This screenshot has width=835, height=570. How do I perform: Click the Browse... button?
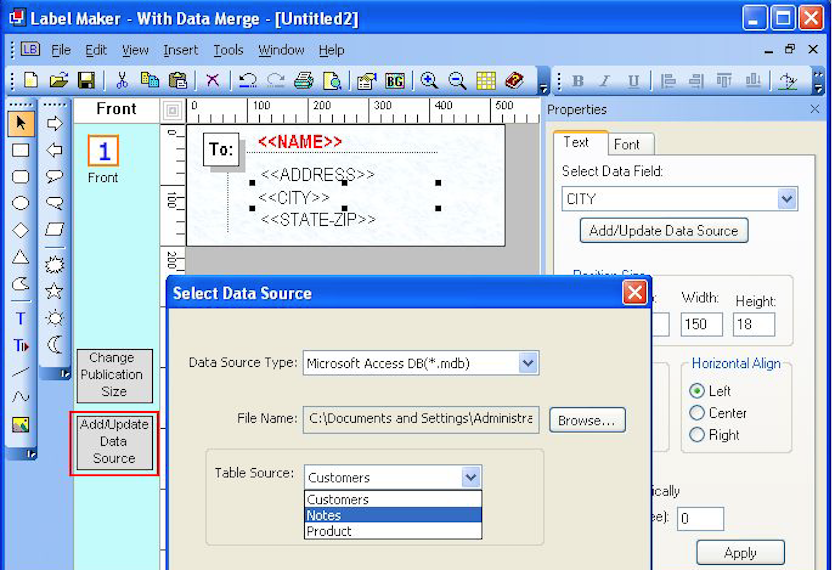pos(587,420)
